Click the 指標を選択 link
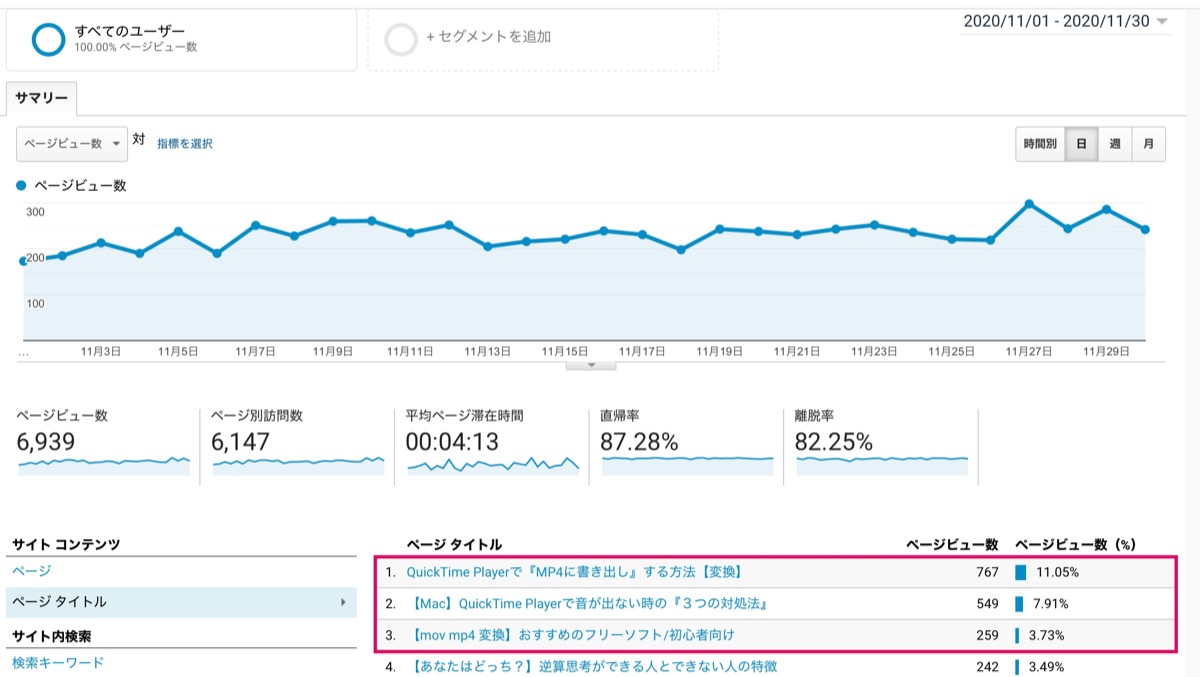Image resolution: width=1200 pixels, height=677 pixels. 185,144
